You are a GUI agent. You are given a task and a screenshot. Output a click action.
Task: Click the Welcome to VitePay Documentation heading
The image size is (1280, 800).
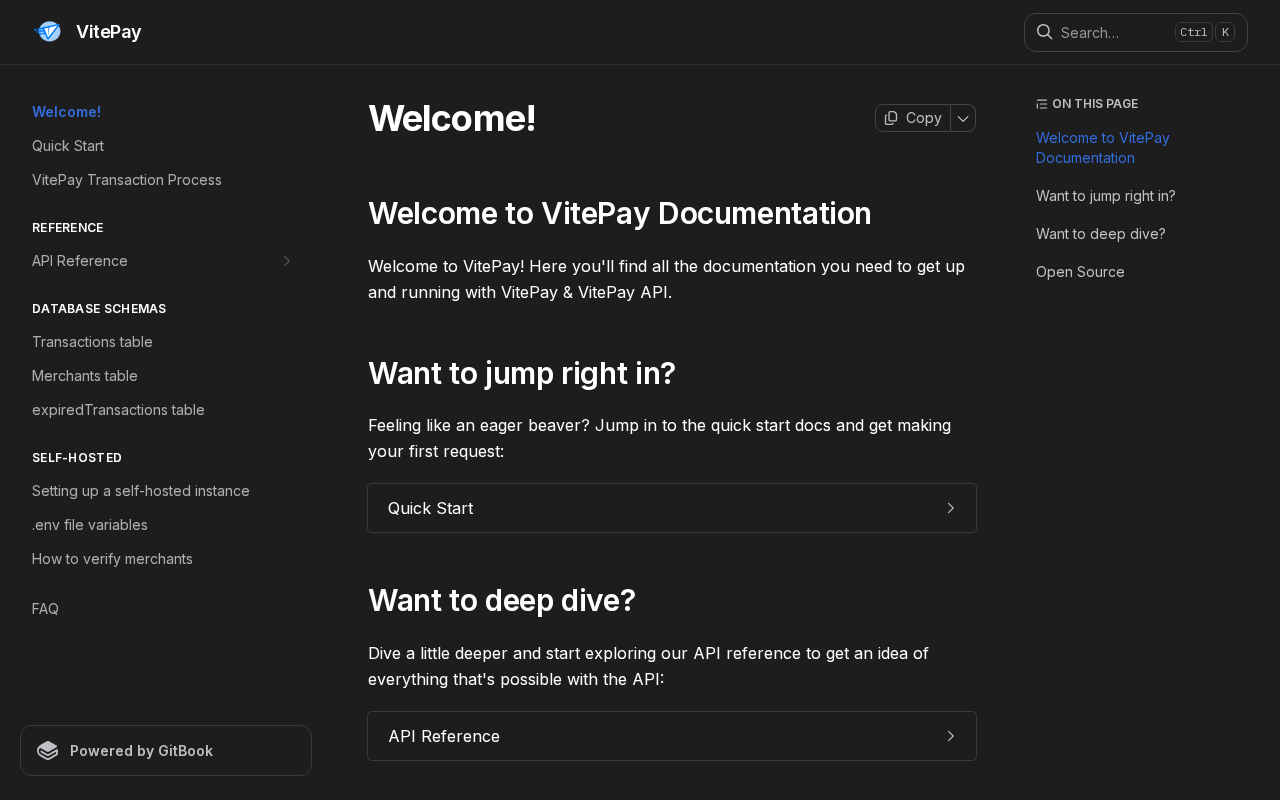point(620,213)
